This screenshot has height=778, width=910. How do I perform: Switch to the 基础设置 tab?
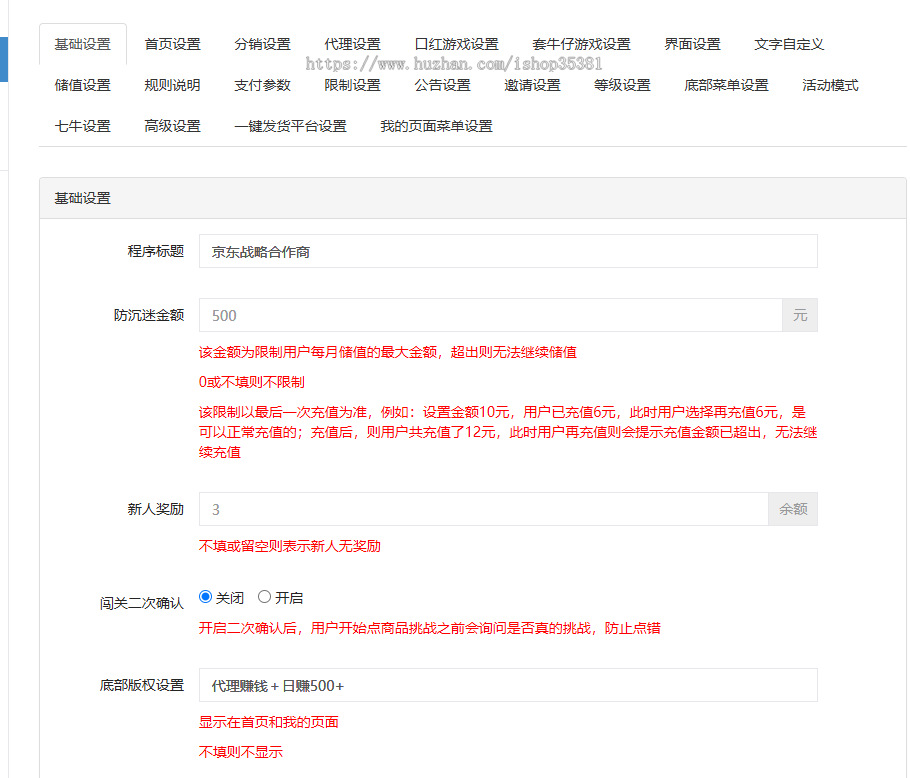[x=82, y=44]
